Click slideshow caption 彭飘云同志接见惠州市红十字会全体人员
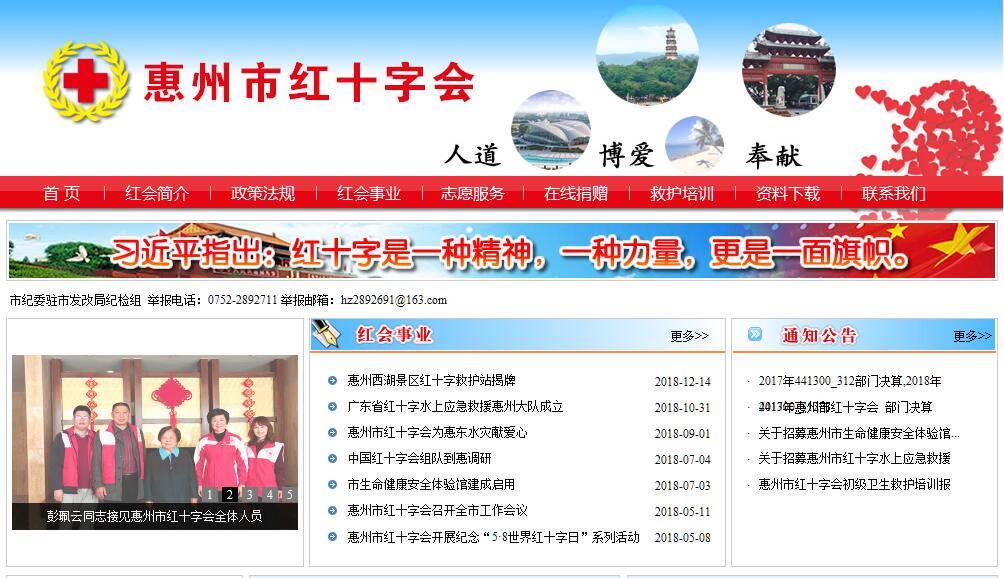 (x=154, y=516)
